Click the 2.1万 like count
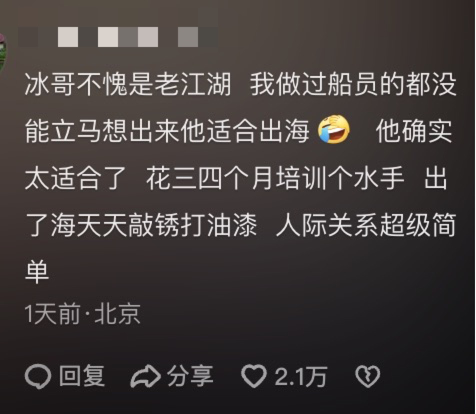476x414 pixels. 301,377
